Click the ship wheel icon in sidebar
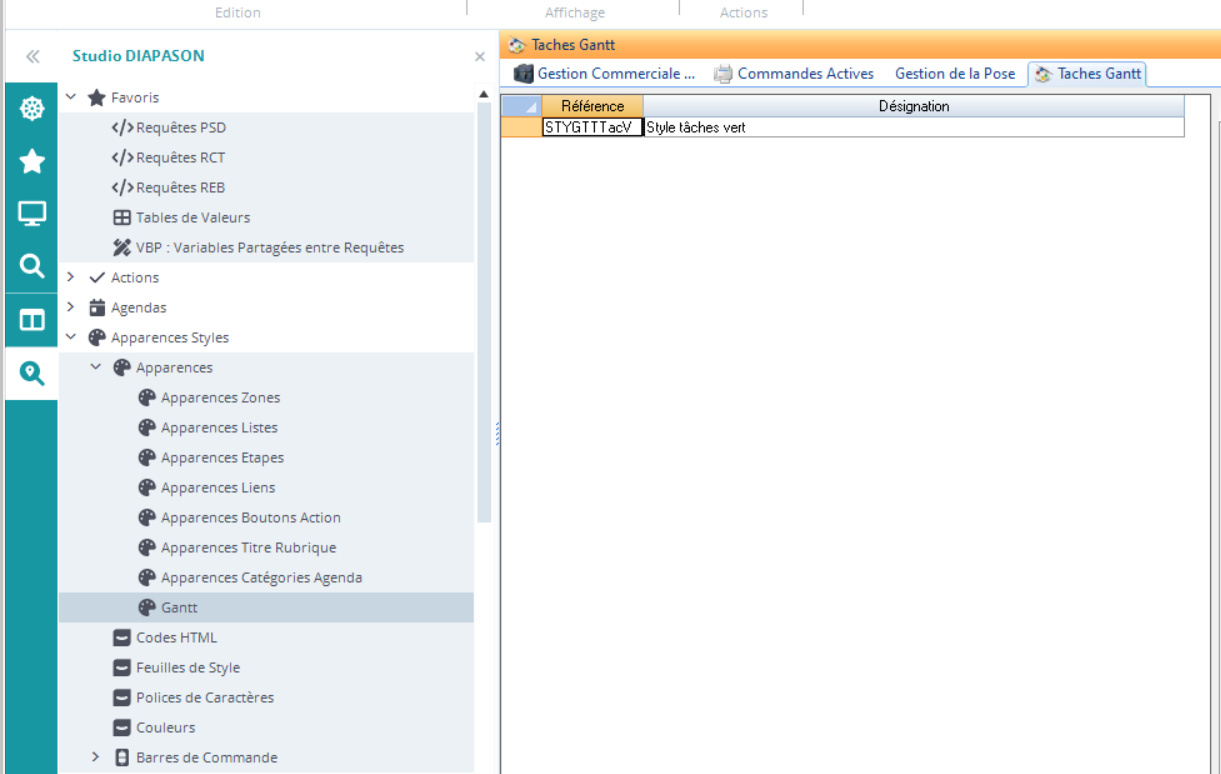This screenshot has height=774, width=1221. coord(32,109)
